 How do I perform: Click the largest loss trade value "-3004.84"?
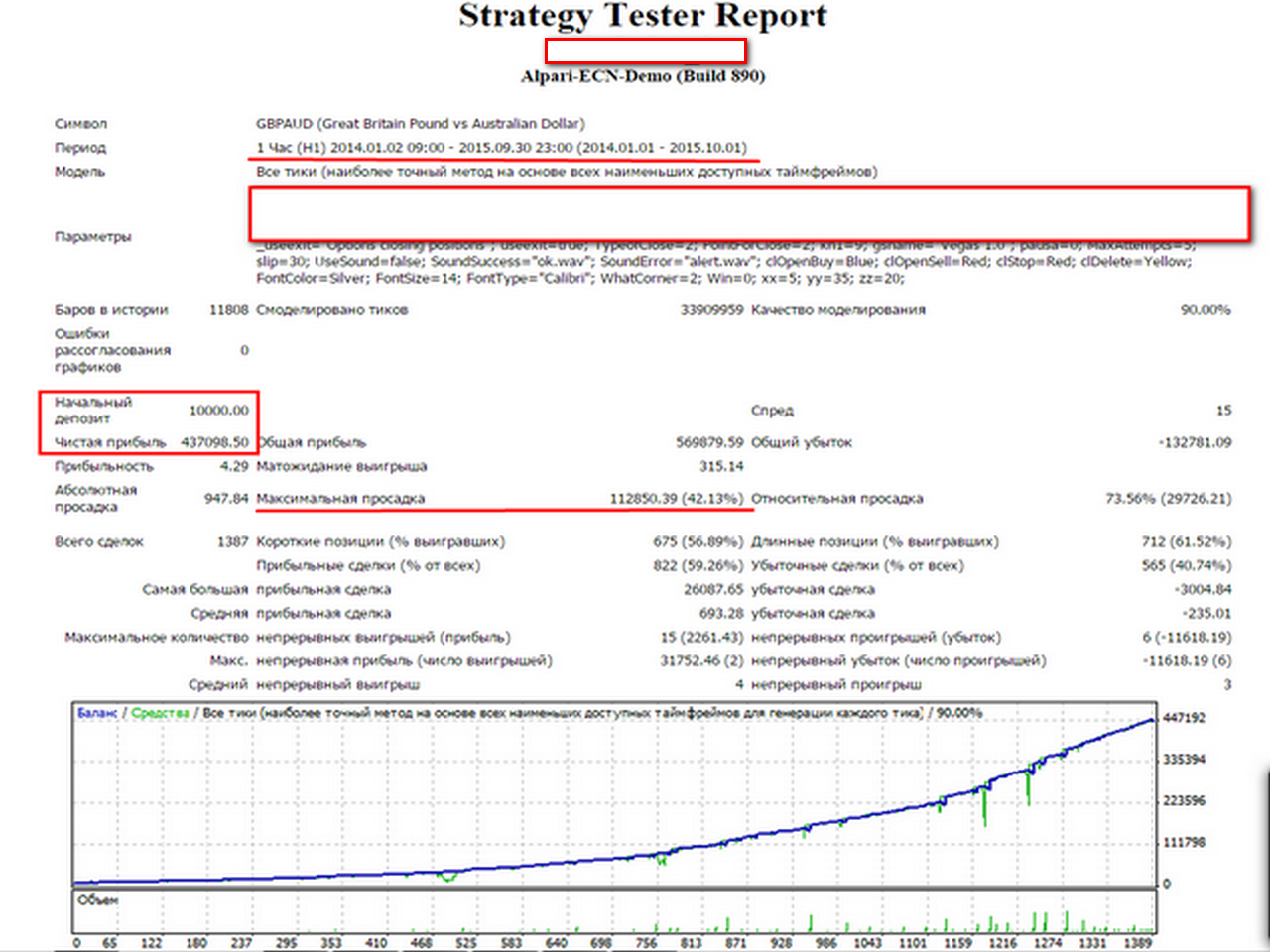(1204, 590)
